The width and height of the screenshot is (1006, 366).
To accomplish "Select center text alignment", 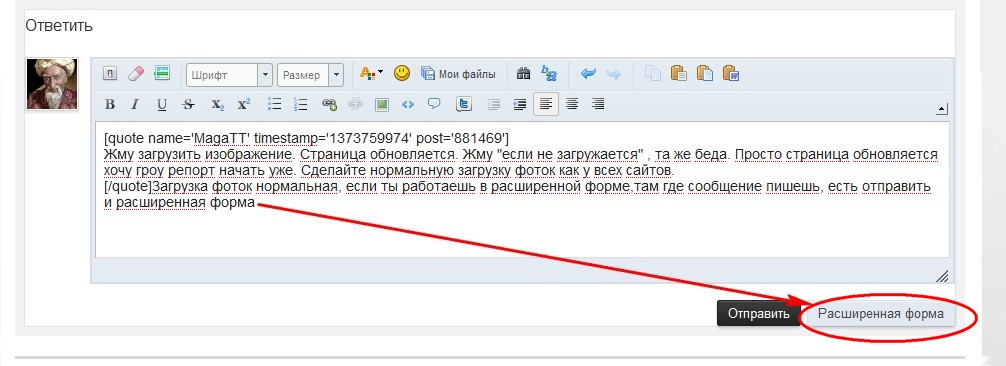I will pos(572,104).
